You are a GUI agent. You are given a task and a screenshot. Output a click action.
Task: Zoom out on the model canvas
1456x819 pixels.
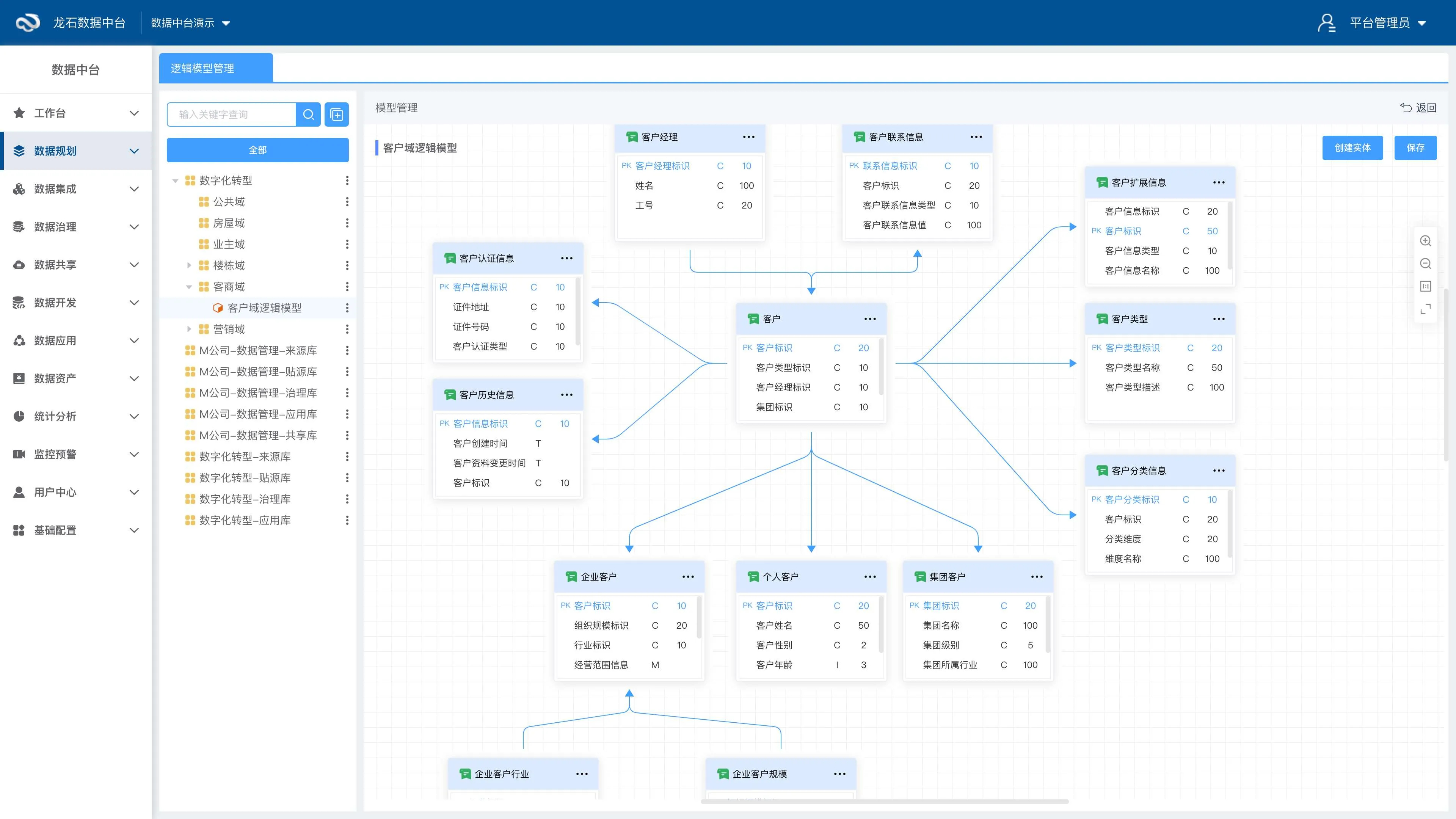point(1426,264)
